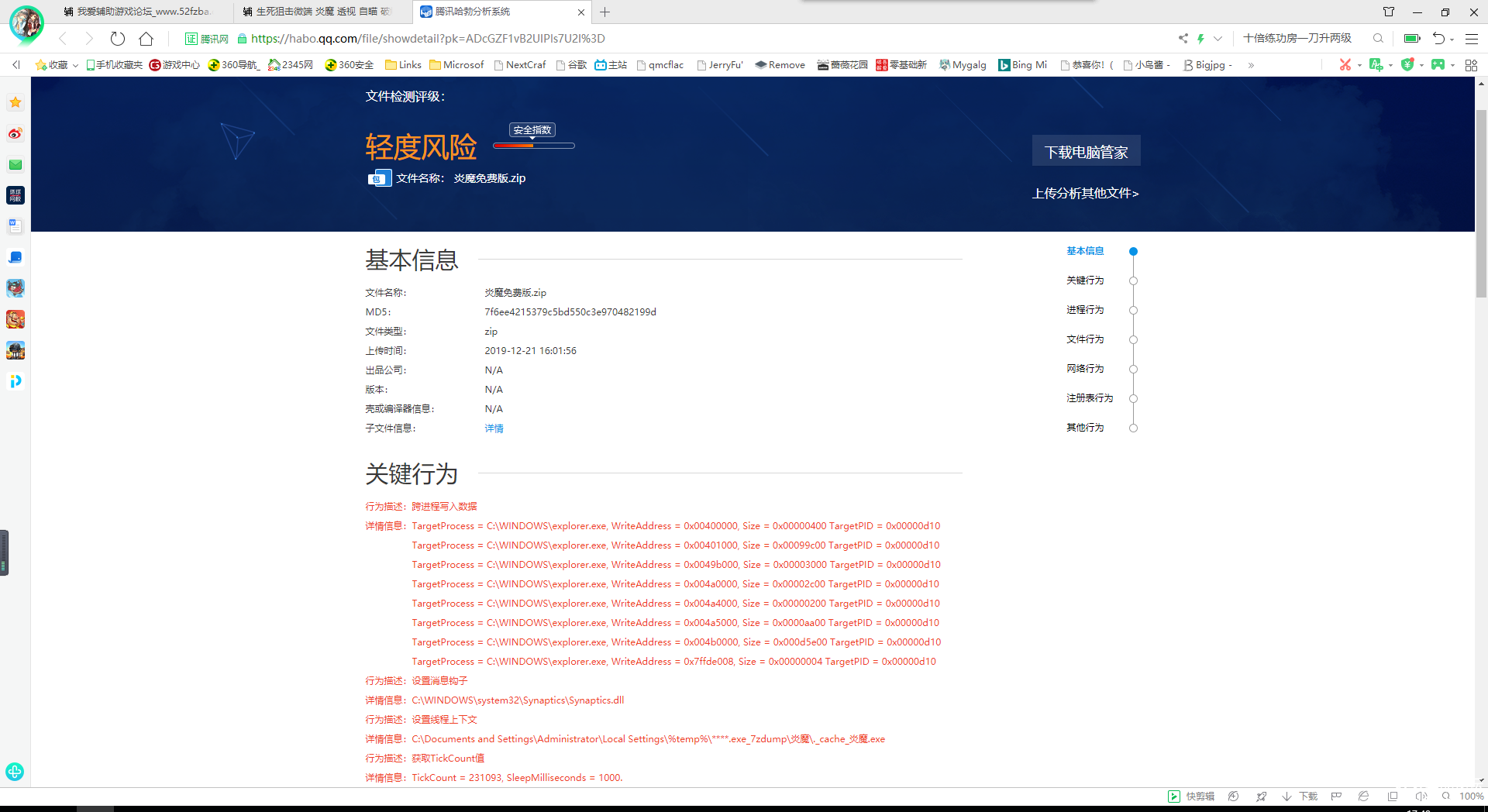Close the 腾讯哈勃分析系统 tab
Viewport: 1488px width, 812px height.
[x=581, y=12]
